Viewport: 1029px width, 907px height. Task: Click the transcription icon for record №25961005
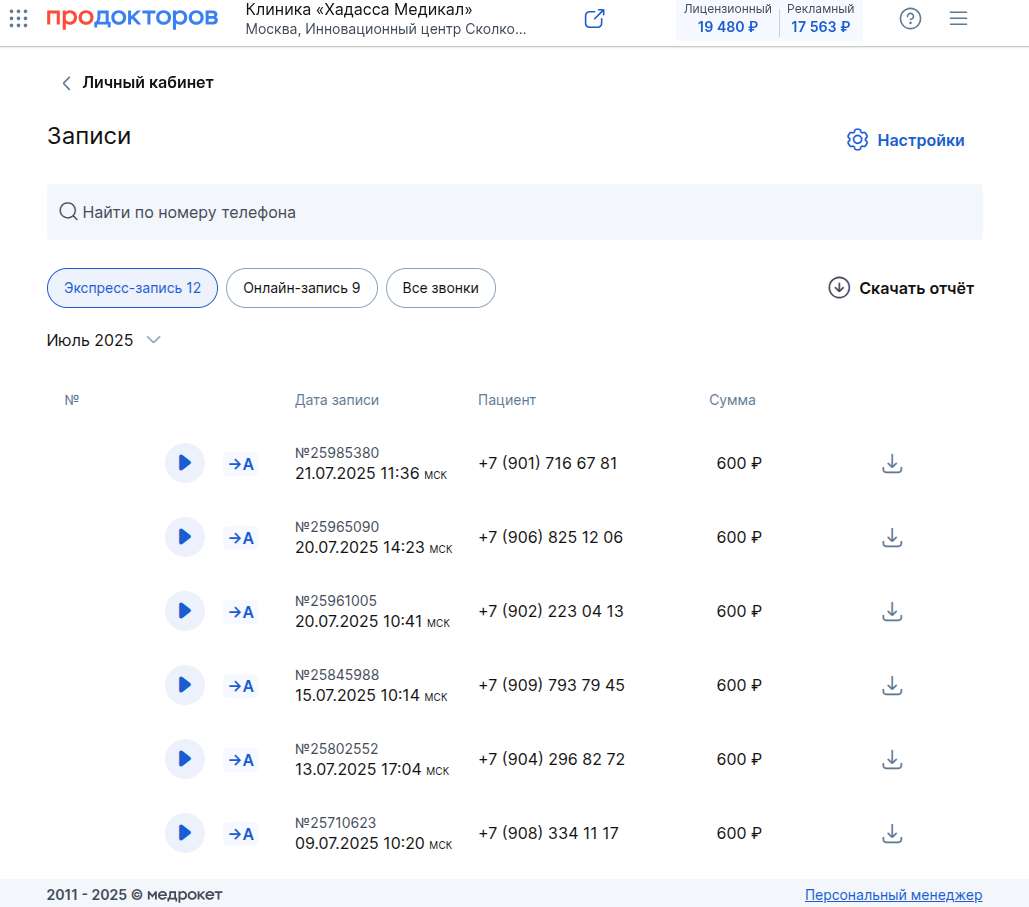[x=241, y=612]
